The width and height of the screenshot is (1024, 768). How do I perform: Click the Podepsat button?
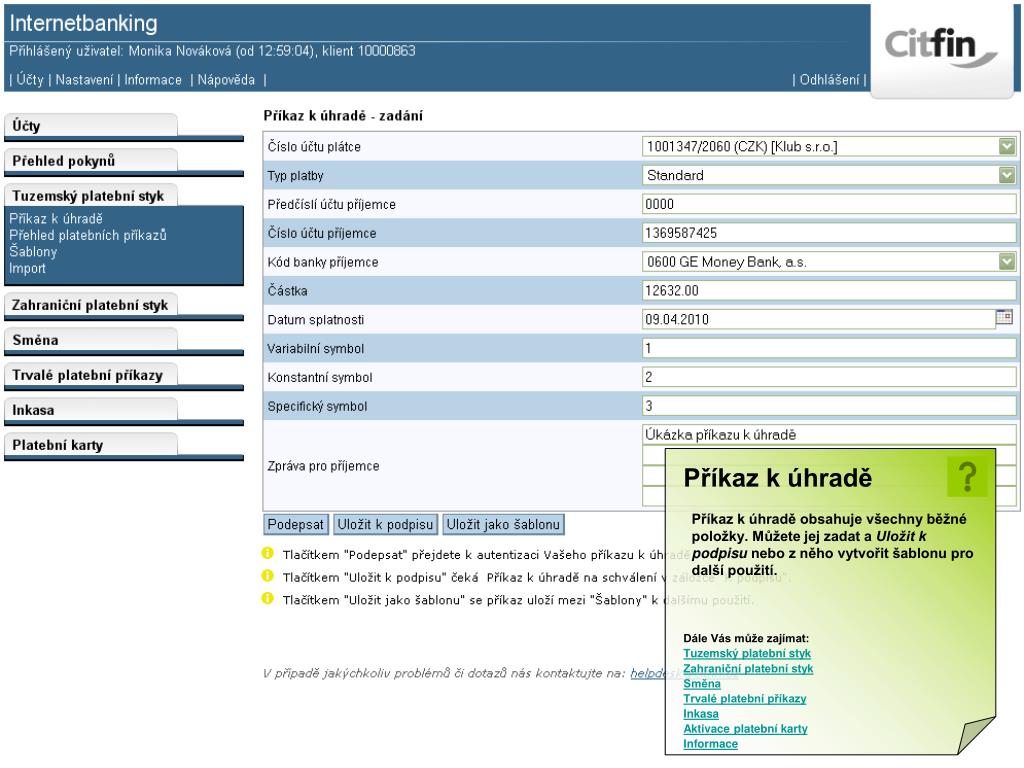coord(296,524)
